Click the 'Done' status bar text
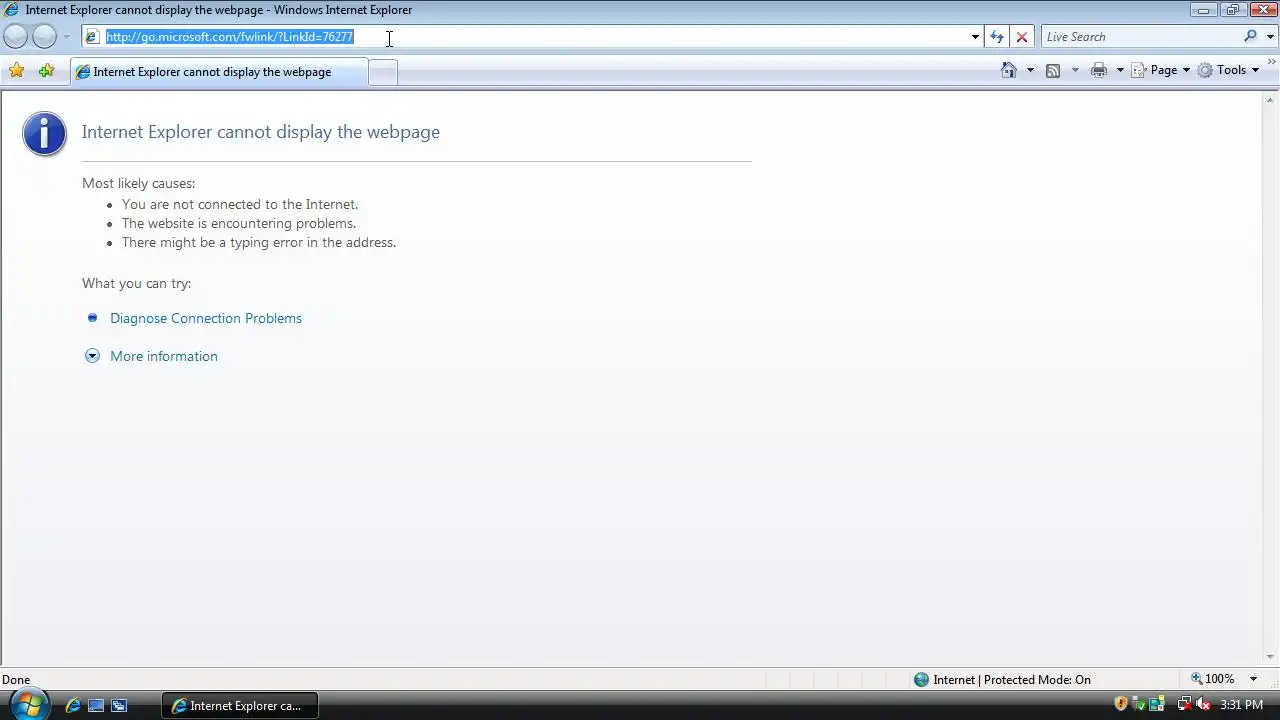 [16, 680]
